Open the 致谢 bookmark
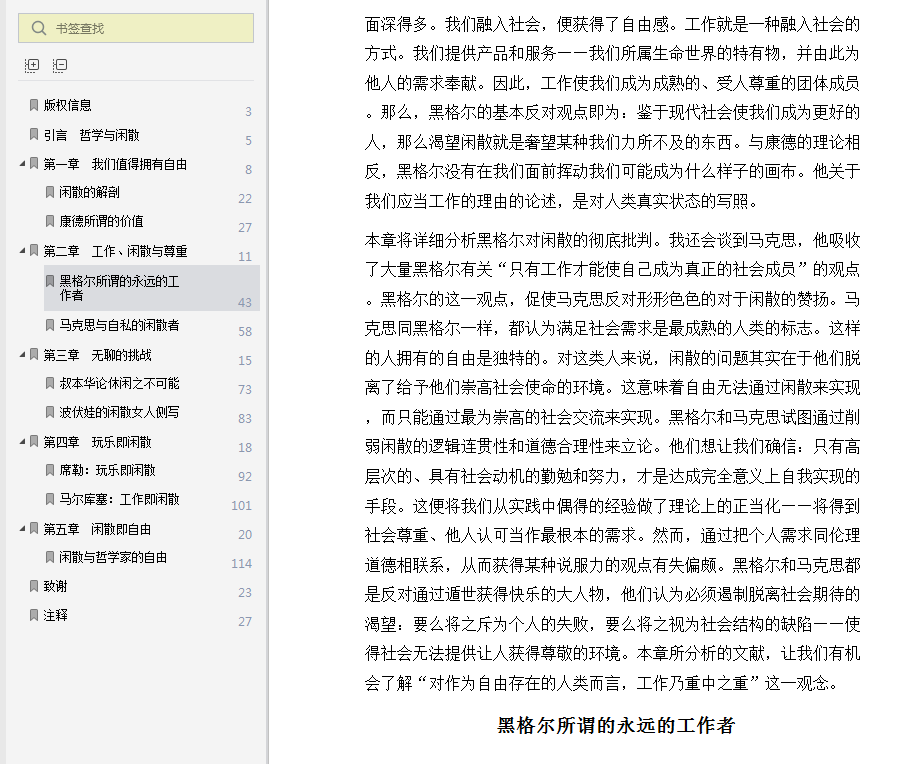Screen dimensions: 907x764 56,586
